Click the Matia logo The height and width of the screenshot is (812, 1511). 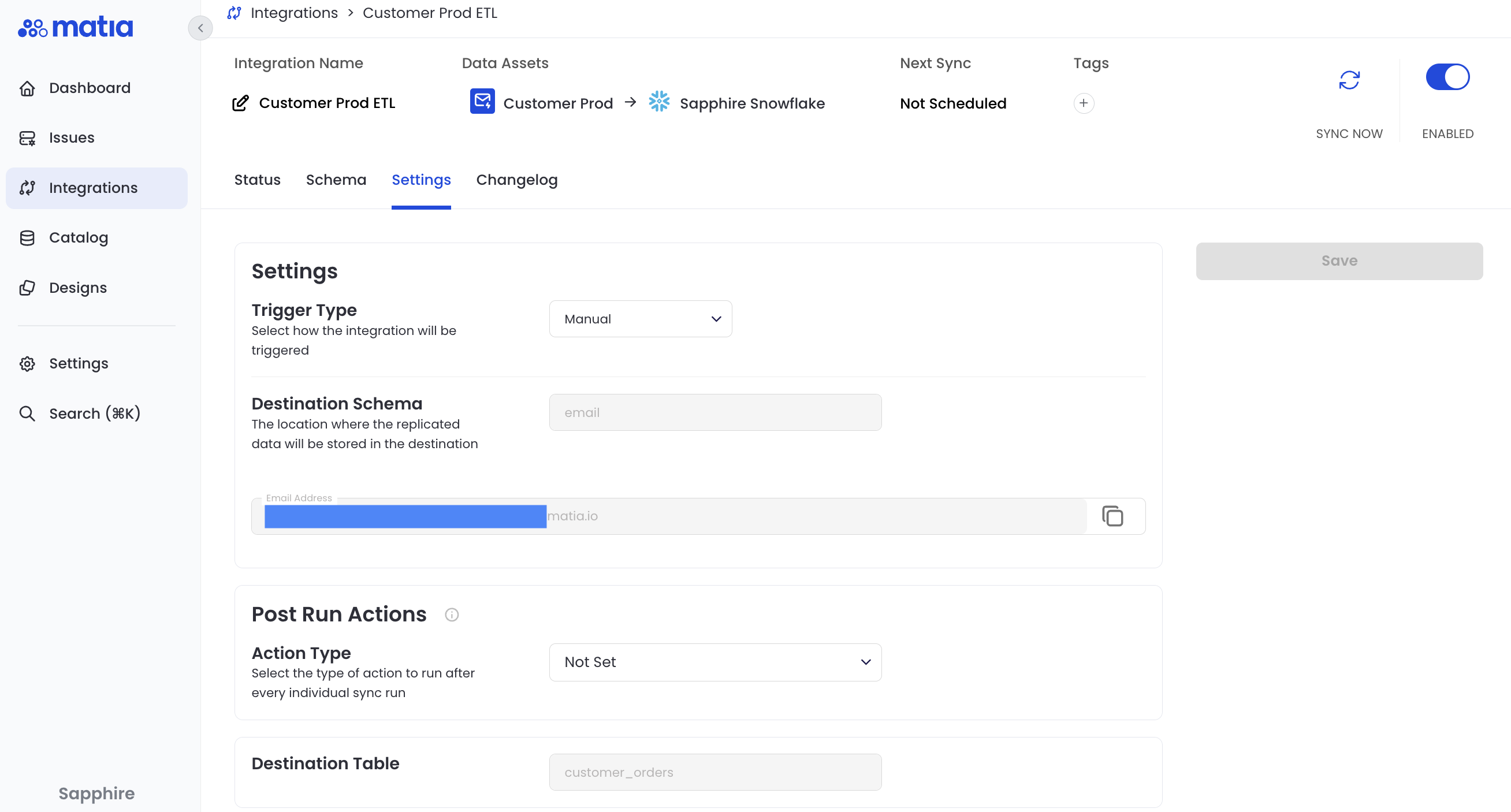[76, 27]
